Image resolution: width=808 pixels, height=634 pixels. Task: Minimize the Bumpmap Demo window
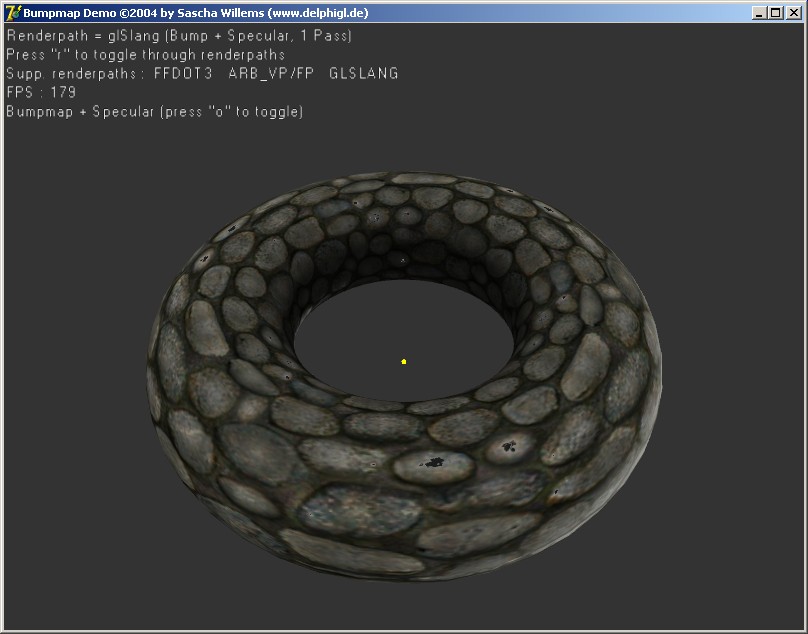[760, 13]
